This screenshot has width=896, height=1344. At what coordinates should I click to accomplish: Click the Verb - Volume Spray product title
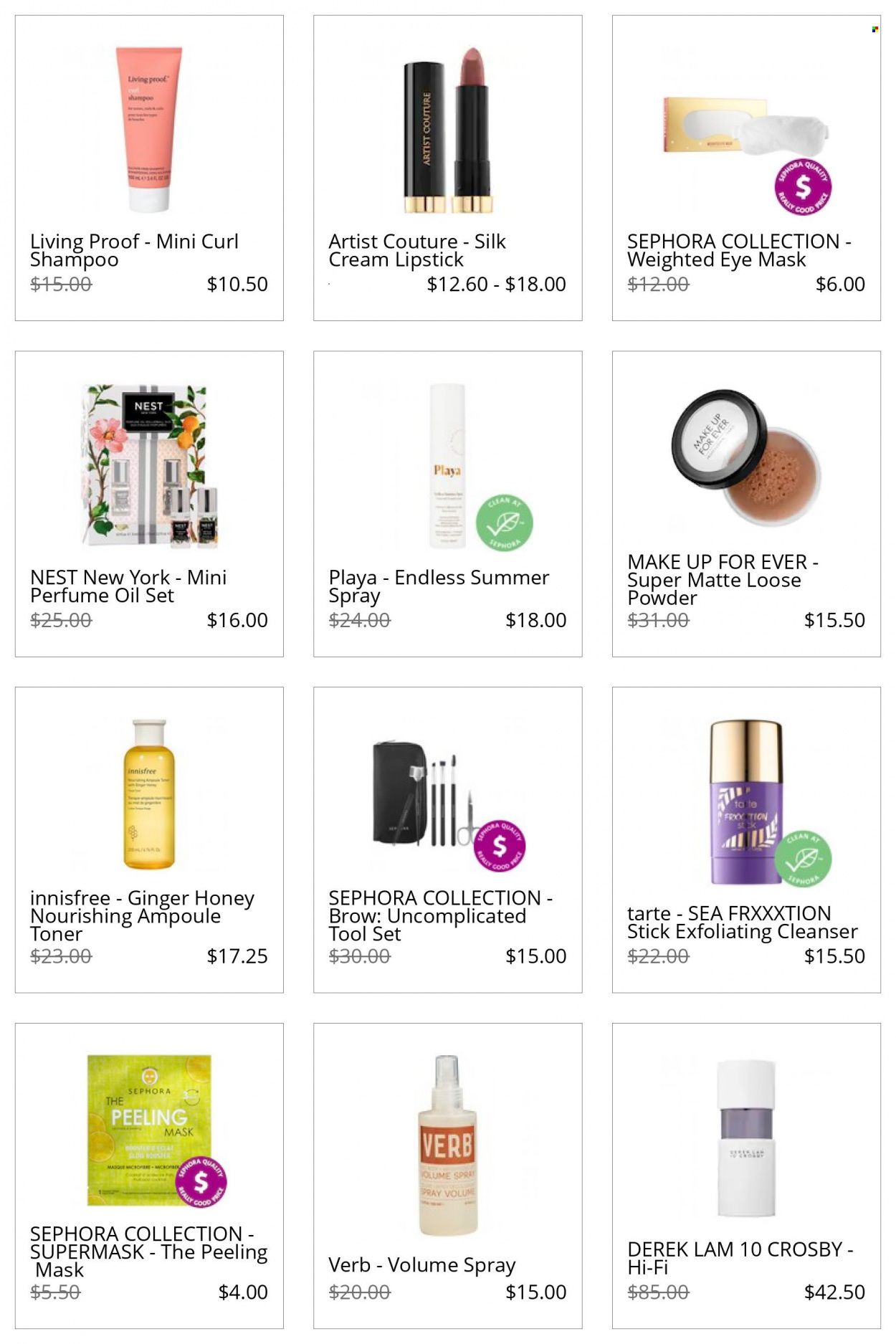click(421, 1265)
